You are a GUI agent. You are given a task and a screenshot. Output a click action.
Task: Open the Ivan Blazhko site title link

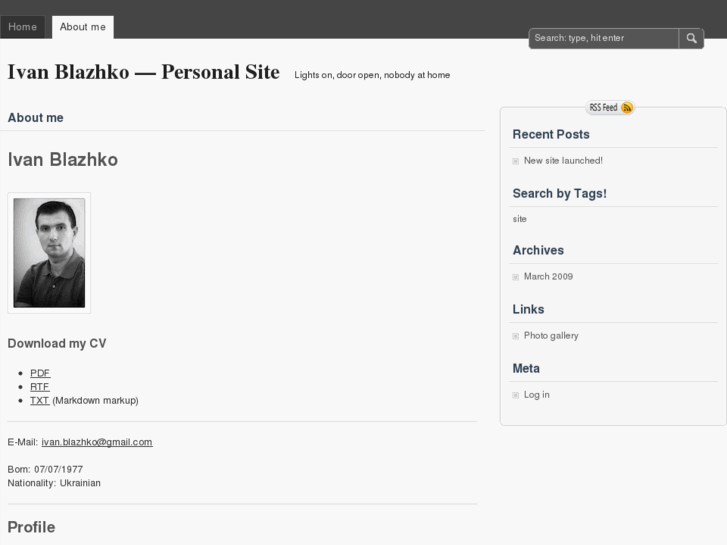143,72
